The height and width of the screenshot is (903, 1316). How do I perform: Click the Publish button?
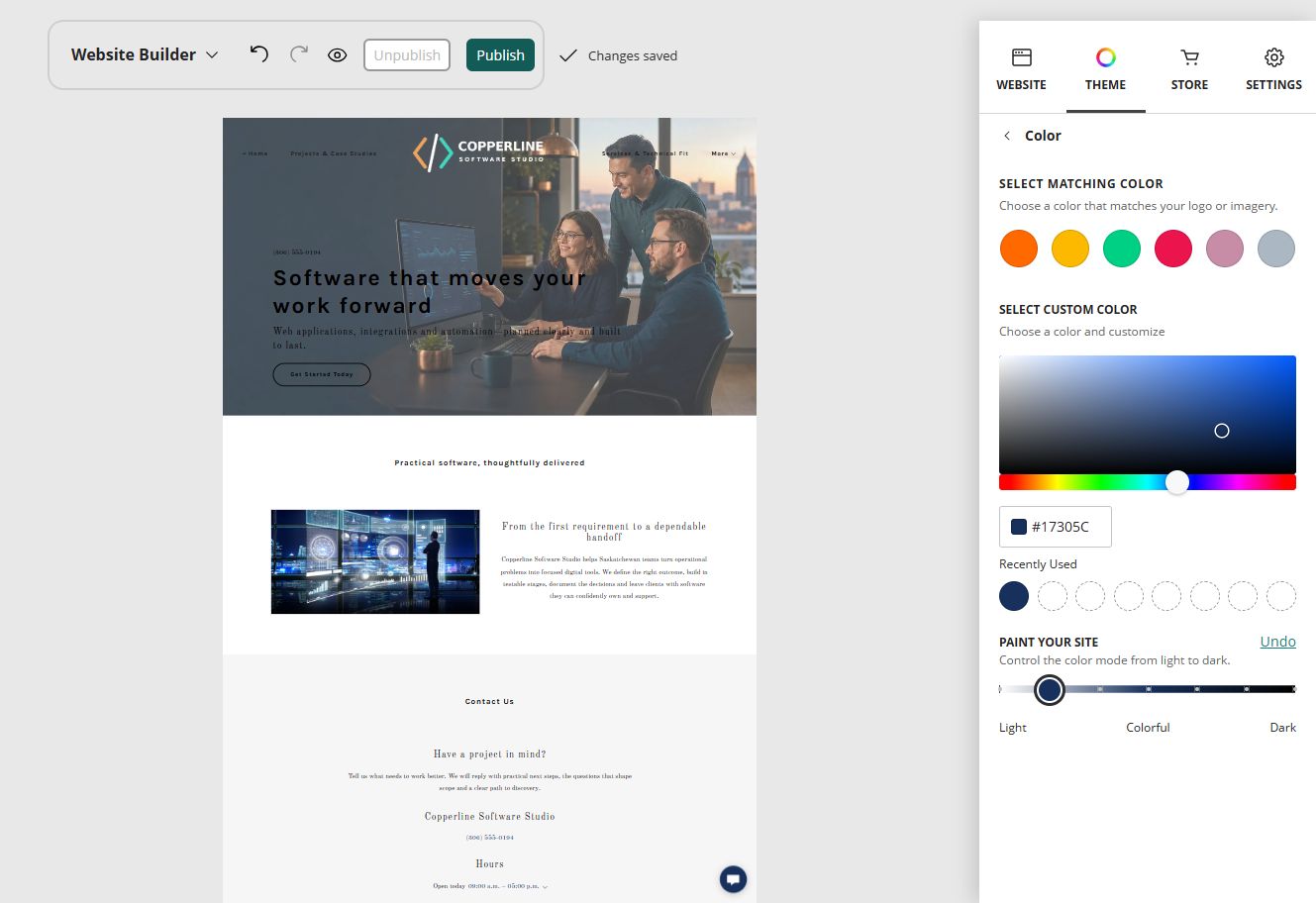click(x=500, y=55)
